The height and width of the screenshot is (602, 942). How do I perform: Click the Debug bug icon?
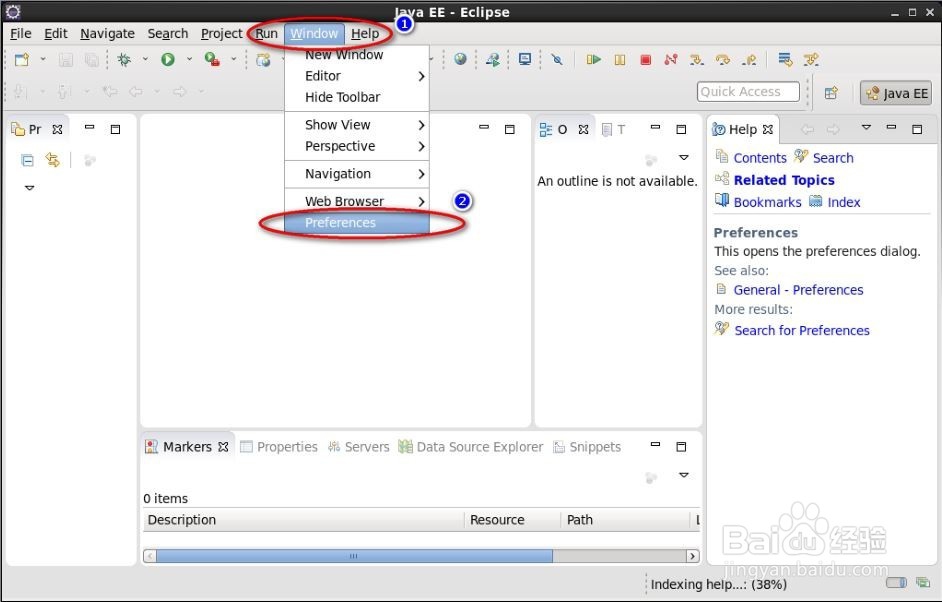coord(124,59)
